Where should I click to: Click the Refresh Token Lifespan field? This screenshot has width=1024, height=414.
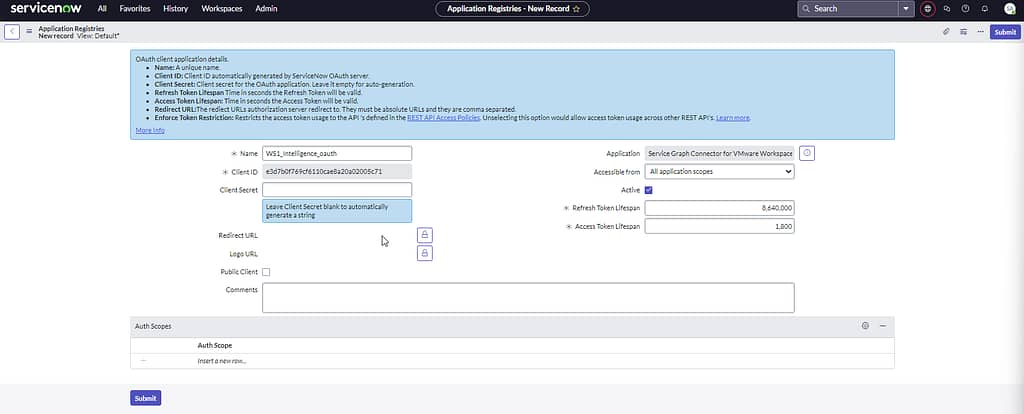719,208
